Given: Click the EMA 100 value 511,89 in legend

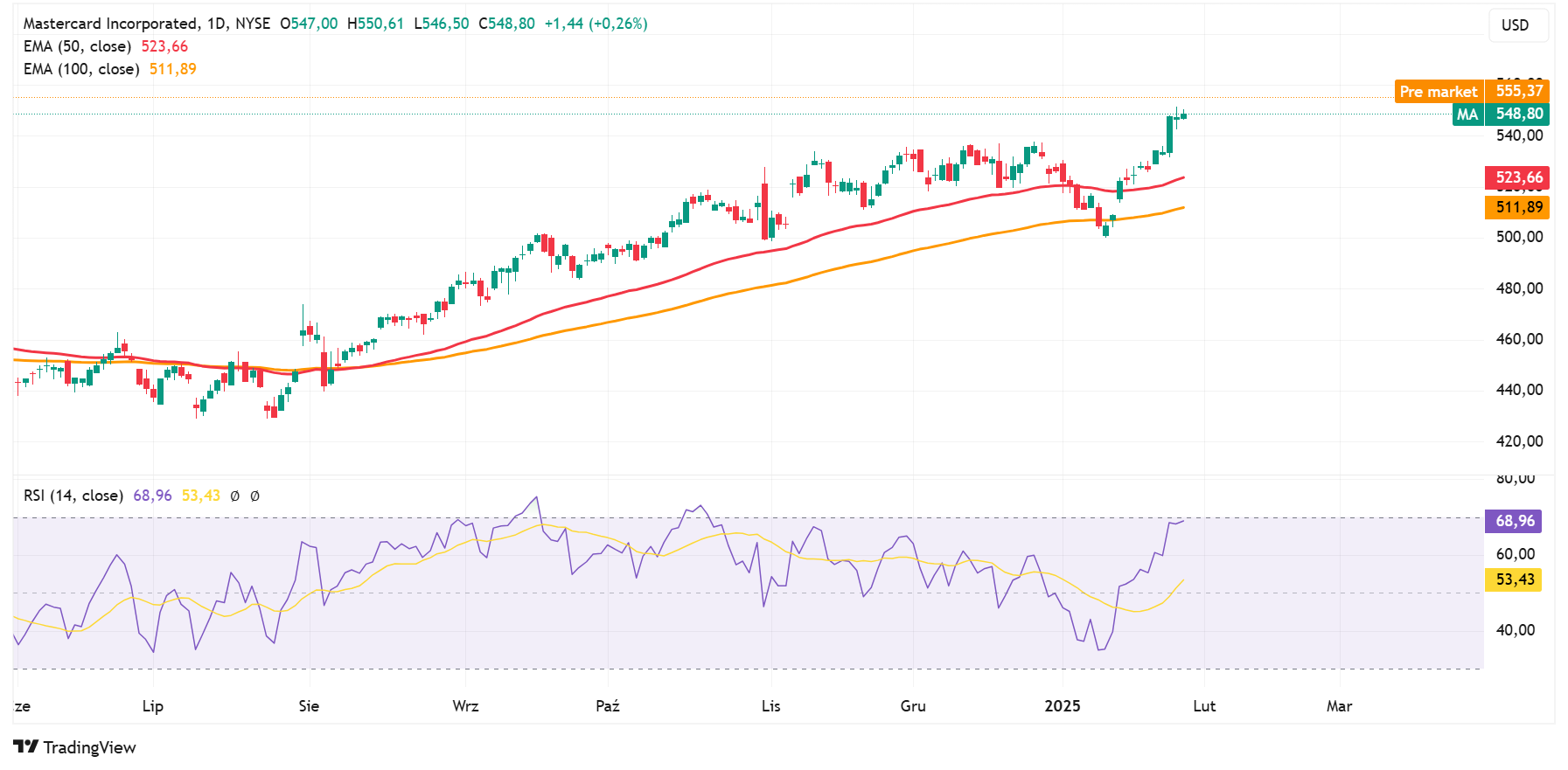Looking at the screenshot, I should [x=173, y=69].
